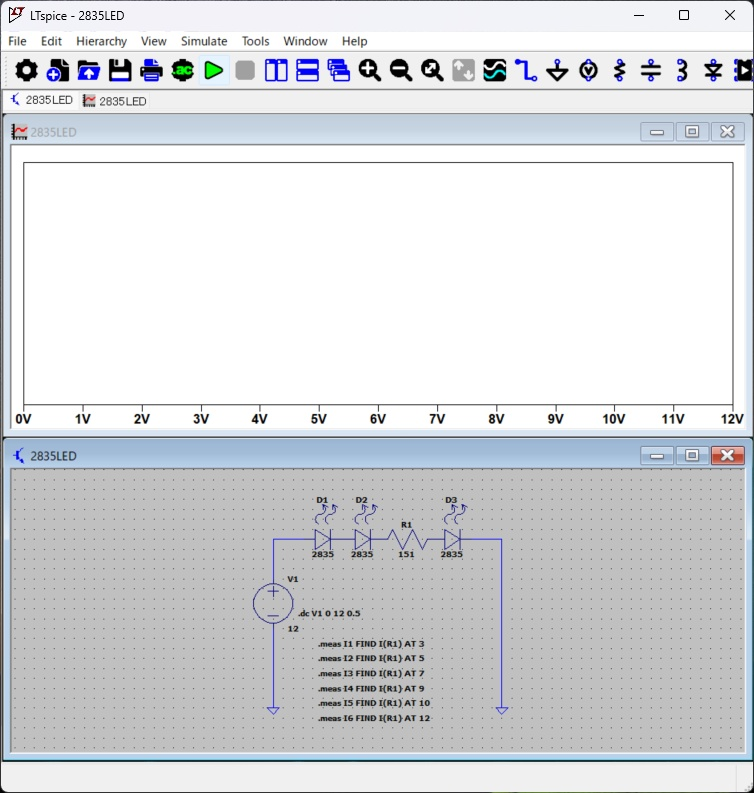Click voltage source V1 in schematic

pyautogui.click(x=273, y=603)
